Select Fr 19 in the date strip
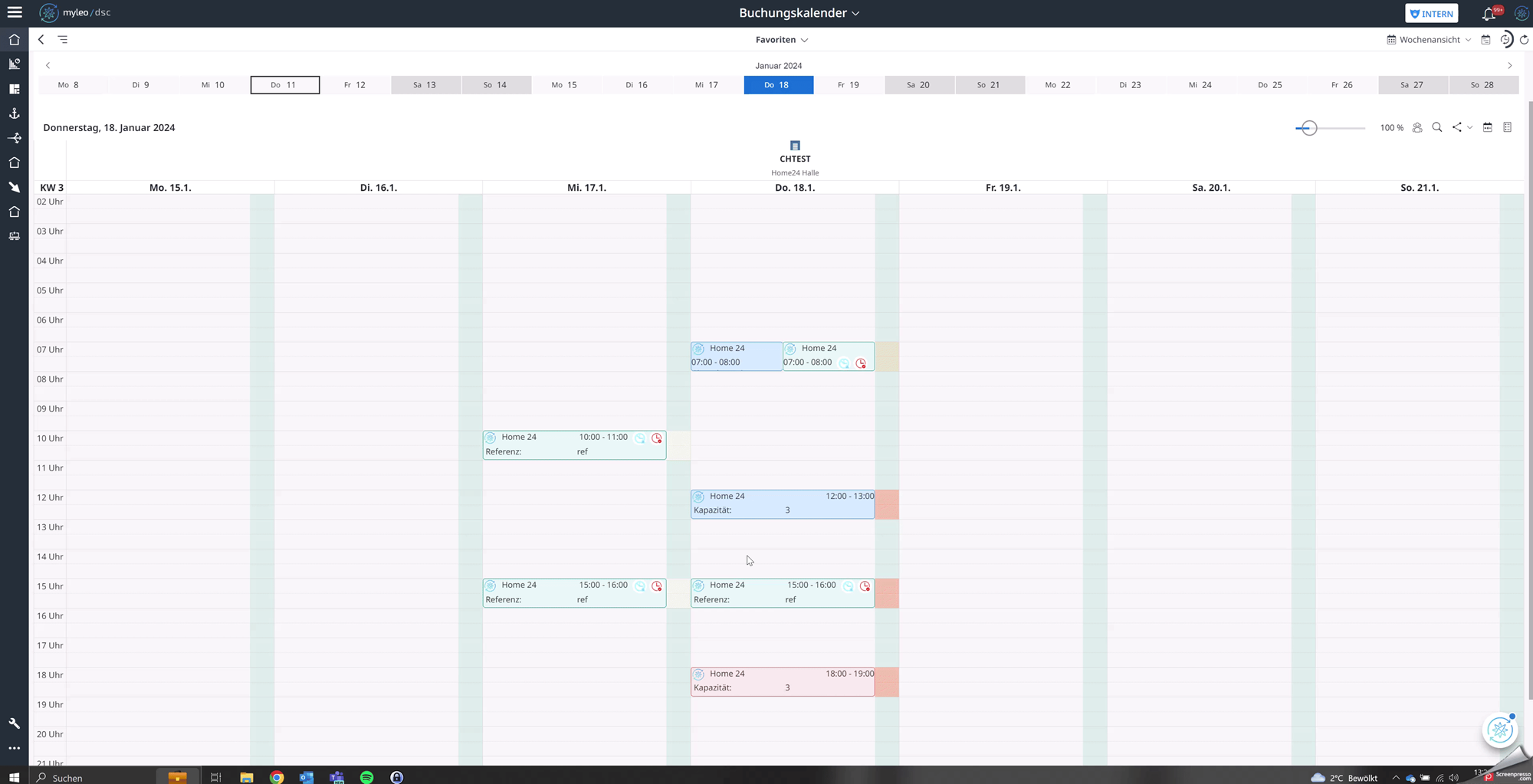This screenshot has width=1533, height=784. [x=849, y=85]
